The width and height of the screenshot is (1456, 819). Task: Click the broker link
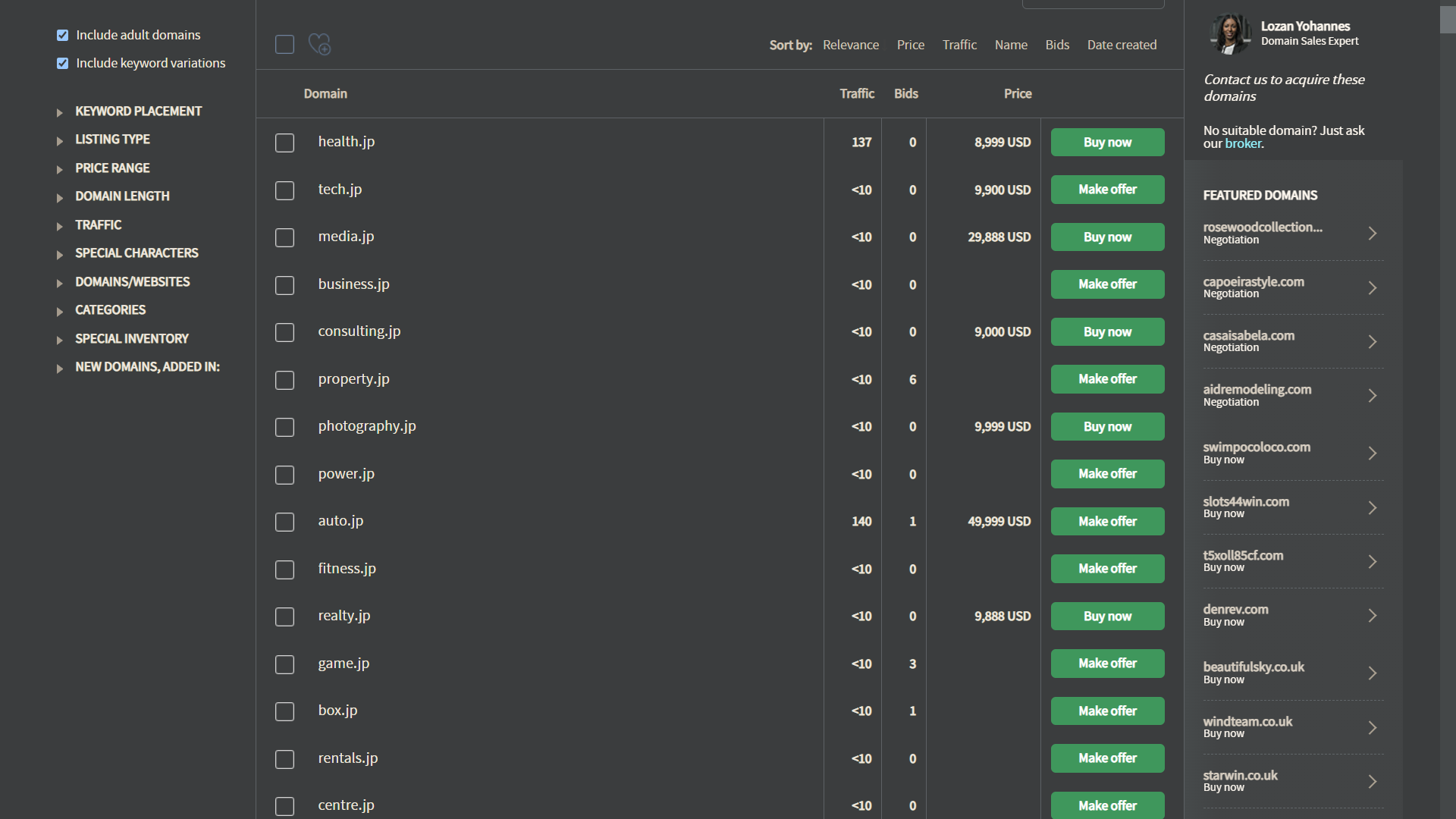(x=1243, y=144)
